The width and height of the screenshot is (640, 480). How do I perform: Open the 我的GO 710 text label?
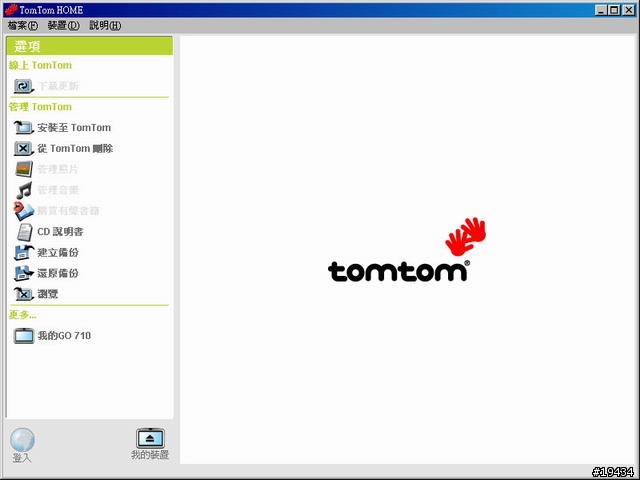64,336
